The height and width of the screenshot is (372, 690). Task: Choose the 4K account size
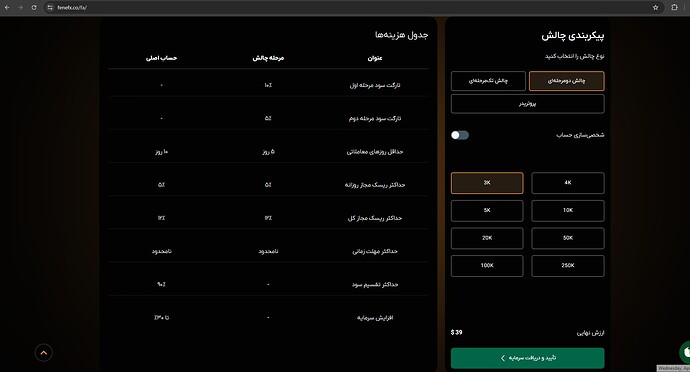568,183
